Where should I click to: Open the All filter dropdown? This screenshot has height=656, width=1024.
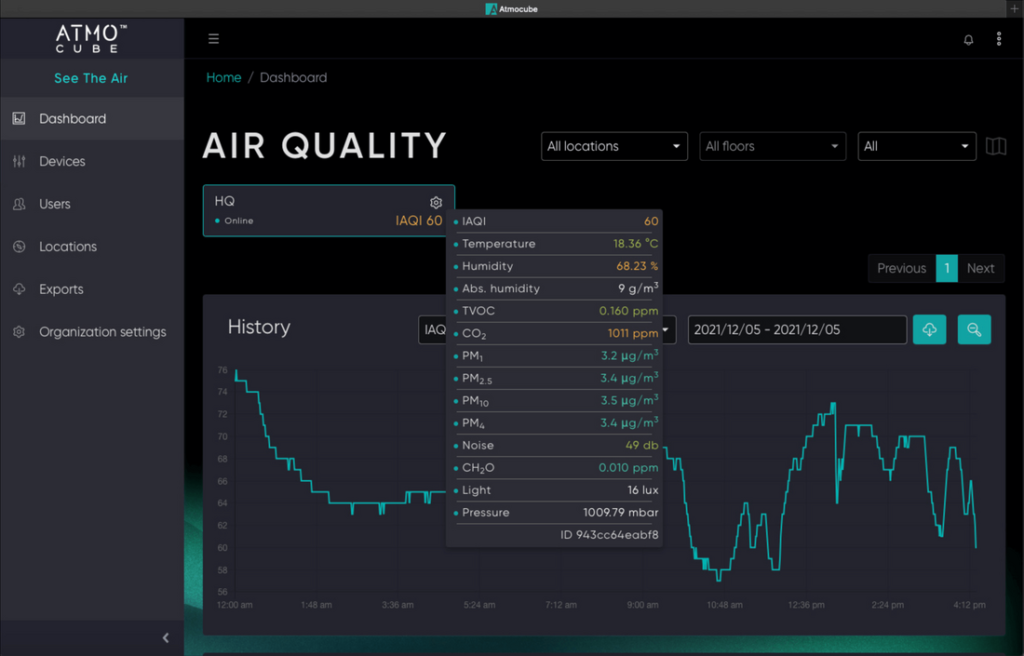point(917,146)
